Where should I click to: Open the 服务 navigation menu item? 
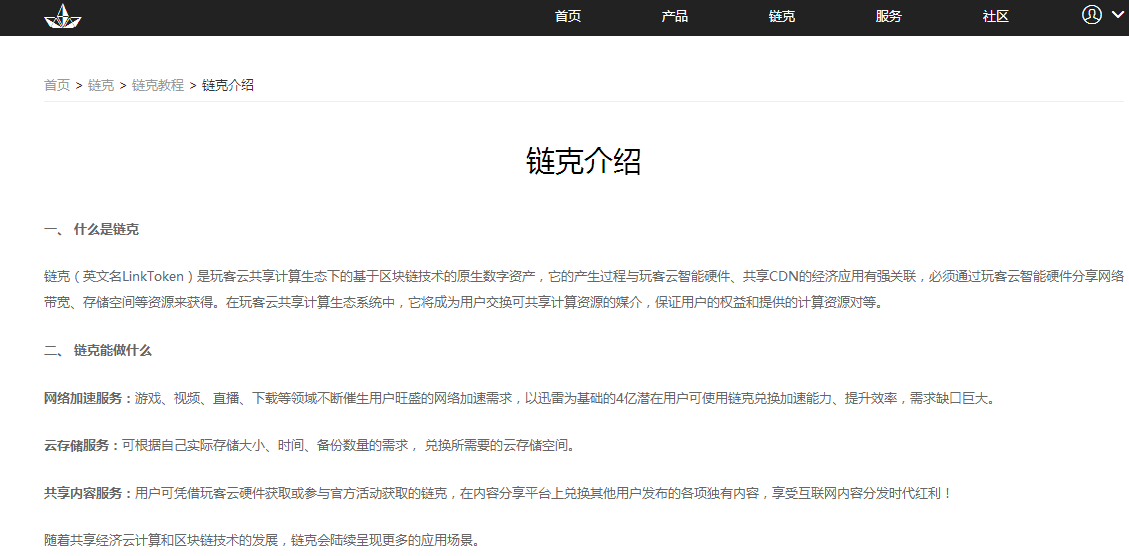tap(889, 17)
